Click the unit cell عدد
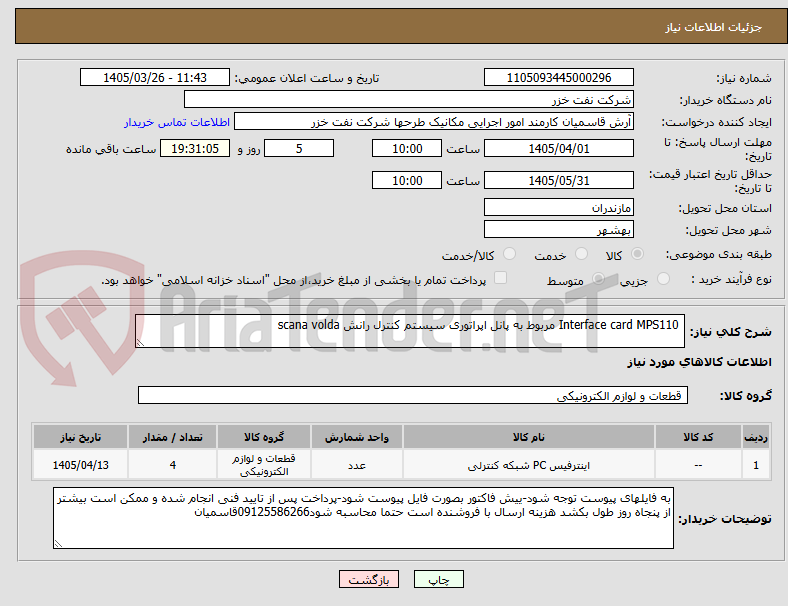Image resolution: width=788 pixels, height=606 pixels. tap(356, 465)
